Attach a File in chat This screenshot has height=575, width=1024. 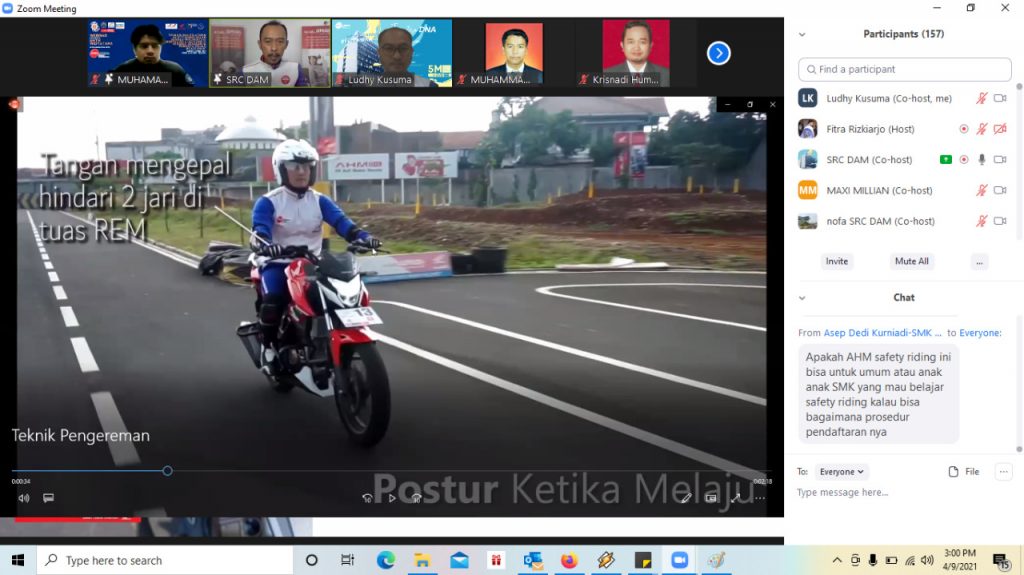[x=963, y=471]
